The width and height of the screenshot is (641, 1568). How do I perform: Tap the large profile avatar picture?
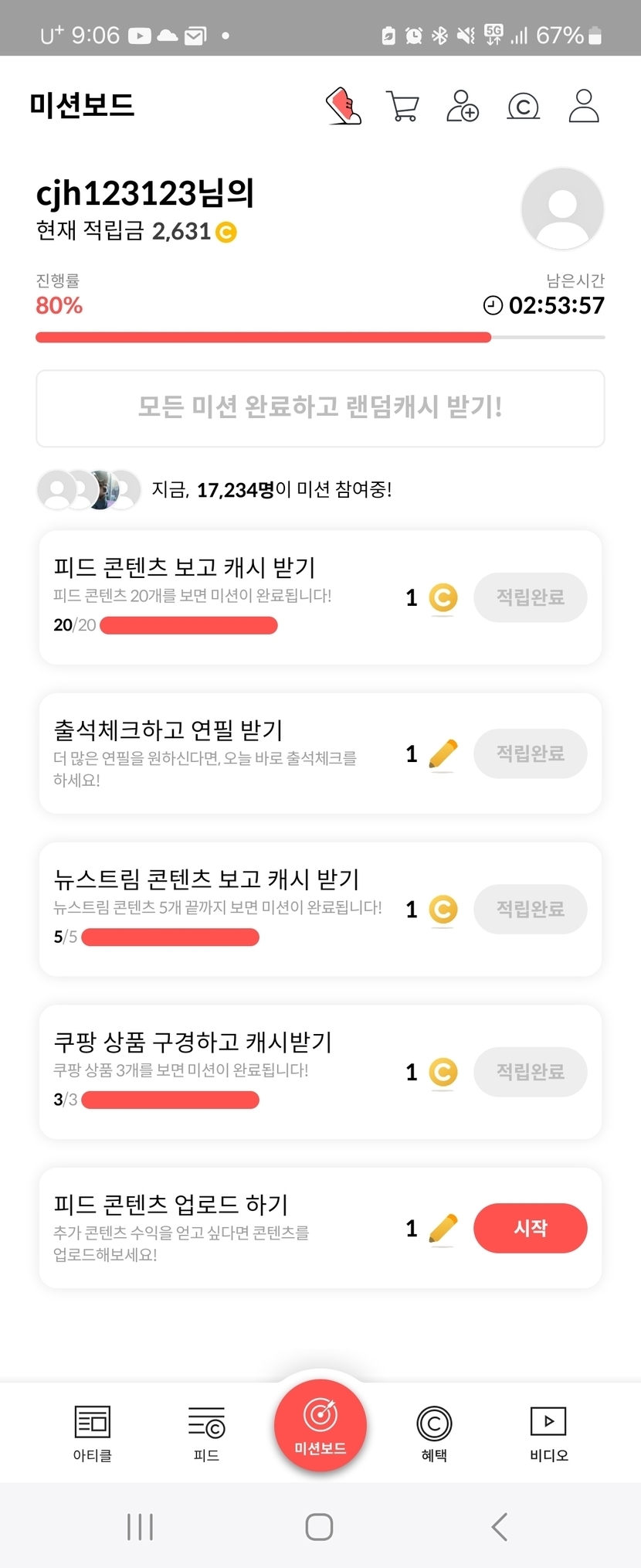pyautogui.click(x=562, y=209)
